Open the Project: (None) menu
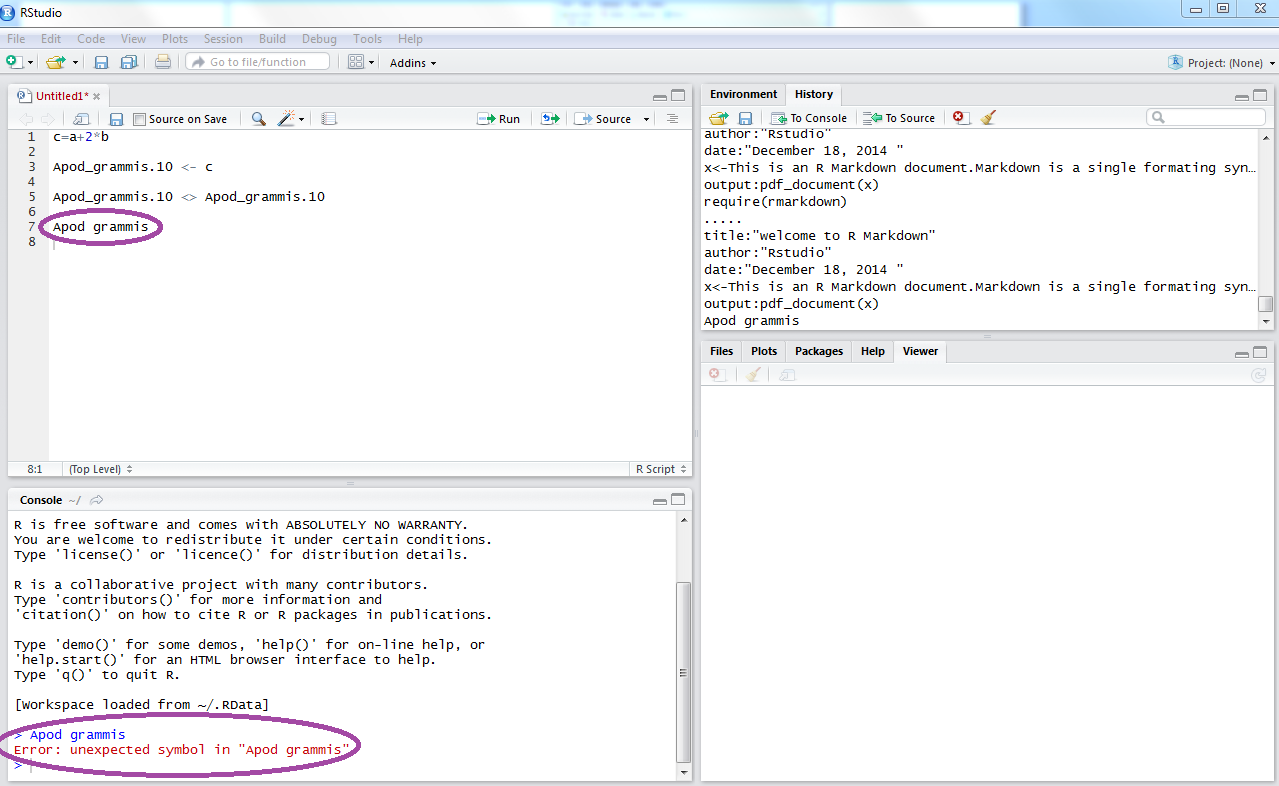The width and height of the screenshot is (1279, 786). [1221, 63]
